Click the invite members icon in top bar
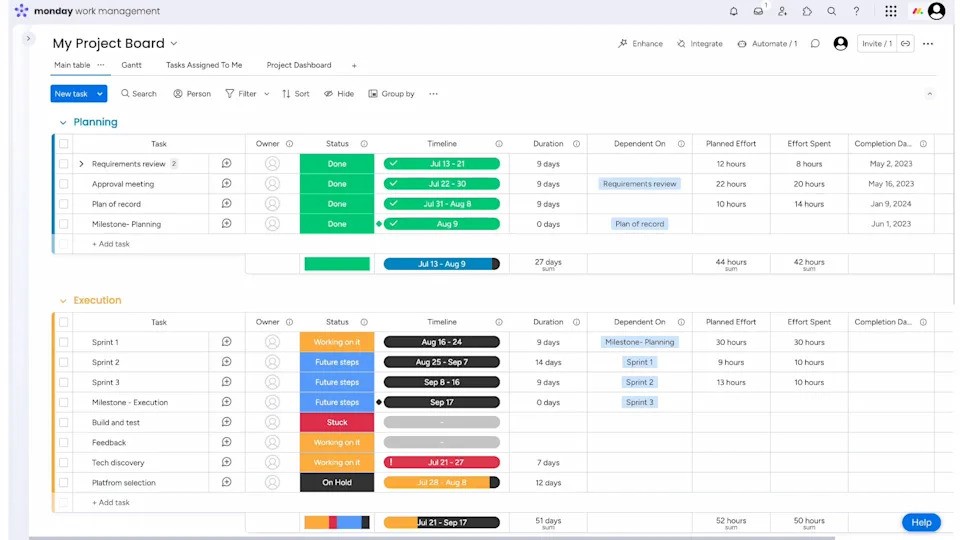This screenshot has height=540, width=960. coord(782,12)
